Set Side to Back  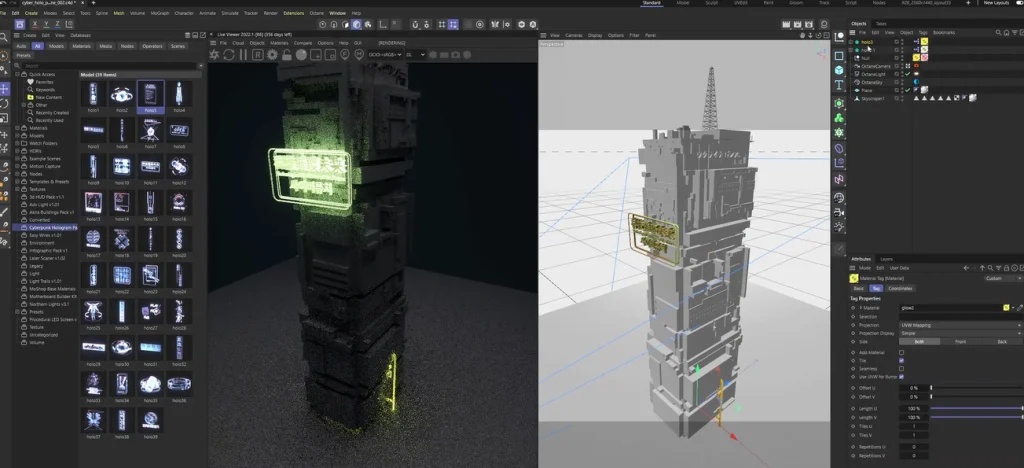(1002, 342)
